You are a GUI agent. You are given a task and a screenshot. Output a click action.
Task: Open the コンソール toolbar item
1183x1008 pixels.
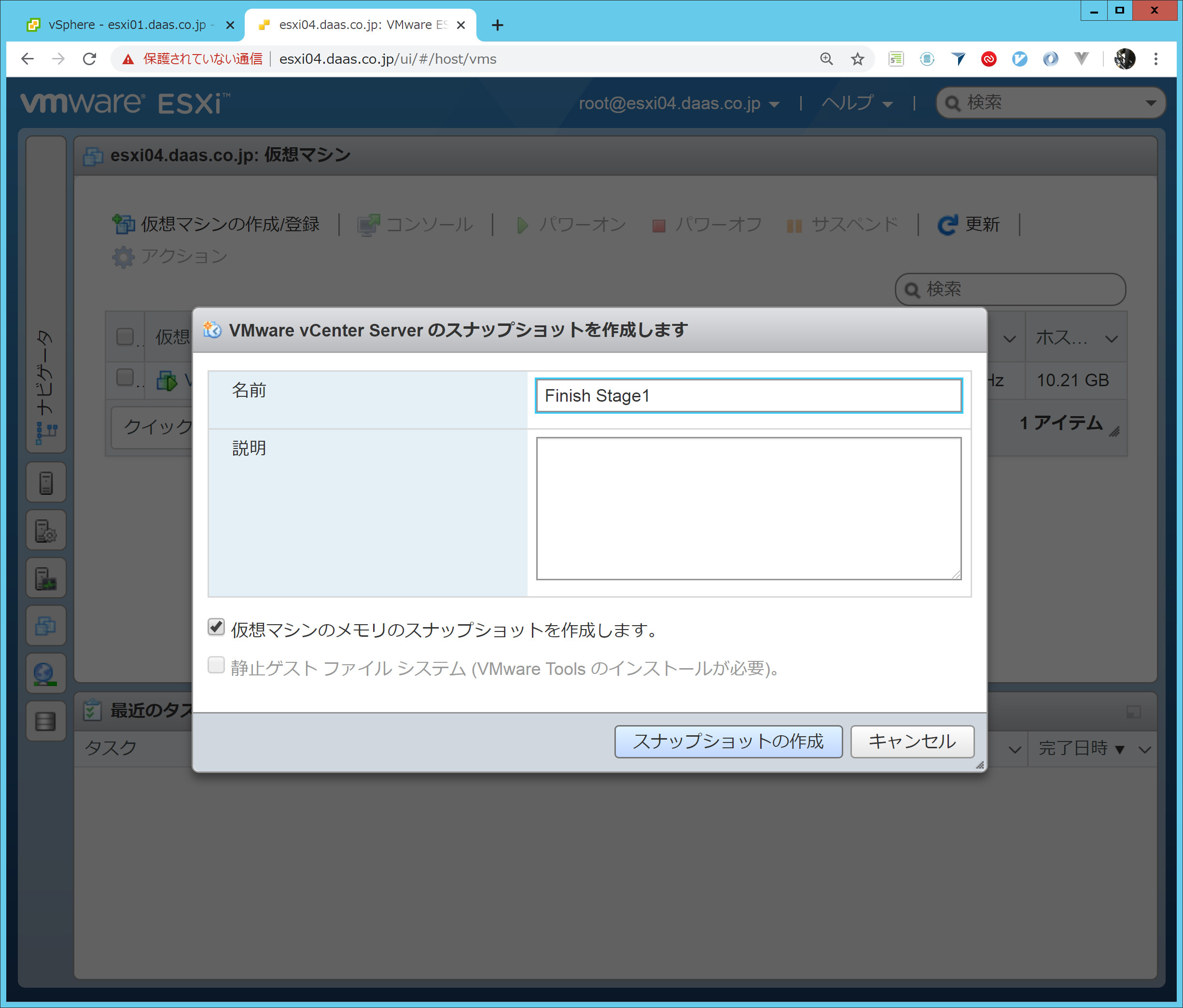click(x=415, y=224)
